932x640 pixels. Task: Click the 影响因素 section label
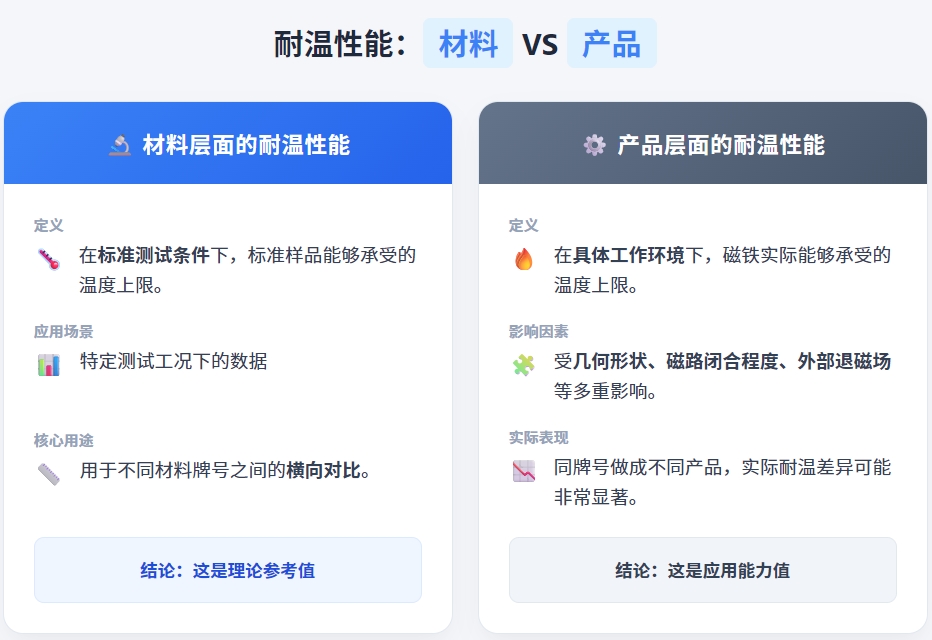click(x=538, y=332)
